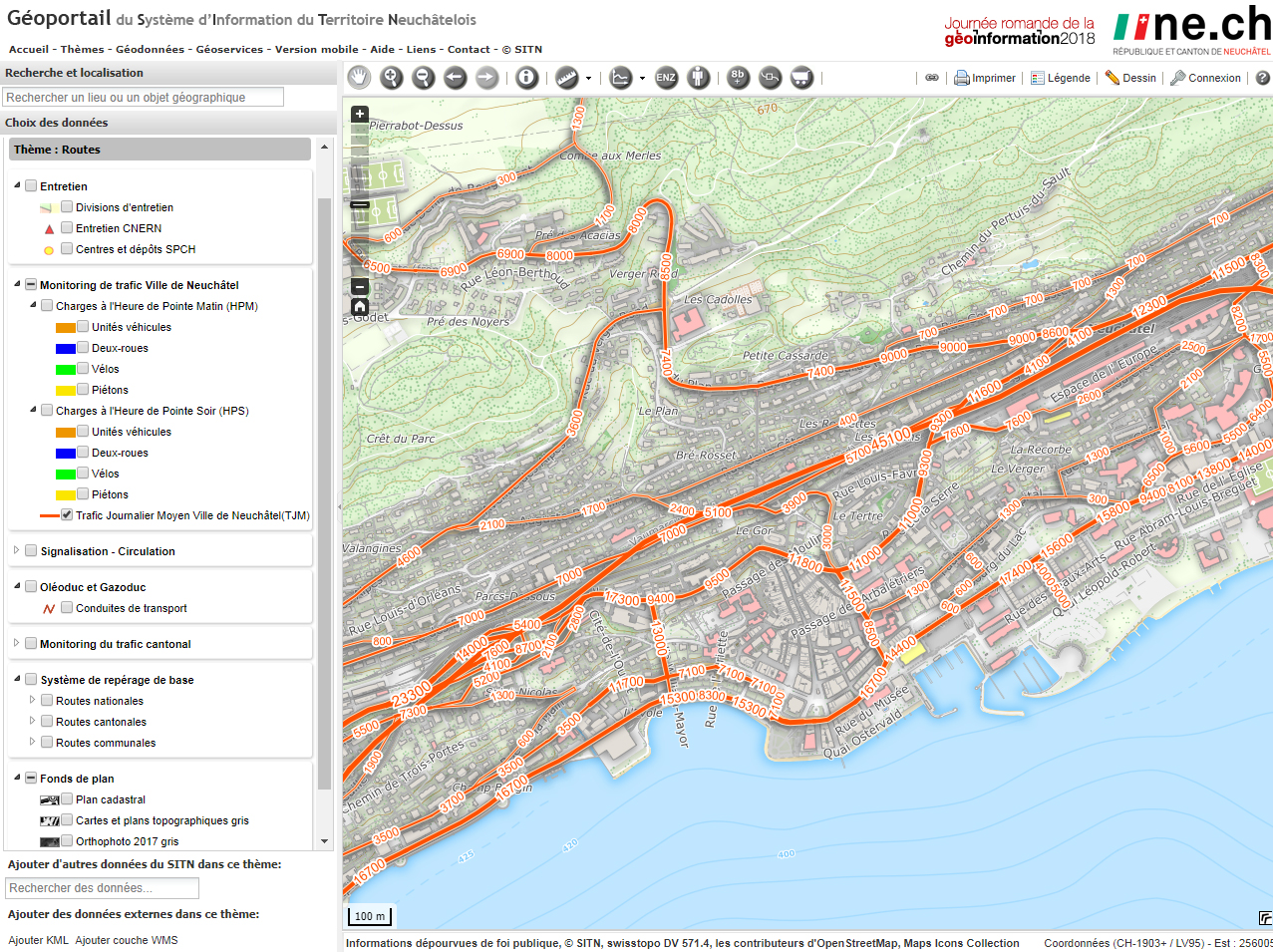1273x952 pixels.
Task: Activate the information query tool
Action: 527,78
